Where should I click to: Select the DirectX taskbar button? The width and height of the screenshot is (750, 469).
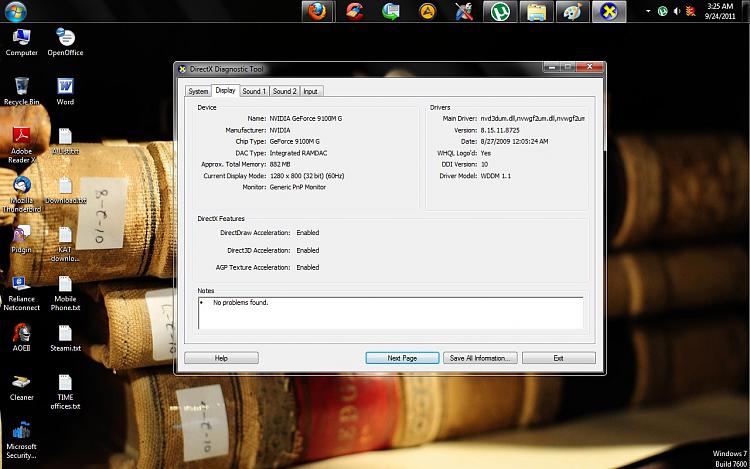tap(609, 11)
